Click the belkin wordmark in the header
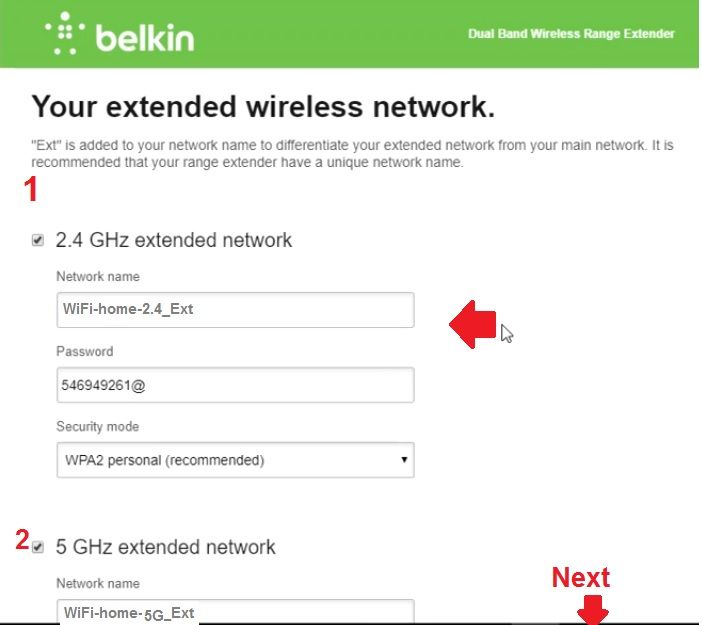This screenshot has height=625, width=702. (x=144, y=37)
